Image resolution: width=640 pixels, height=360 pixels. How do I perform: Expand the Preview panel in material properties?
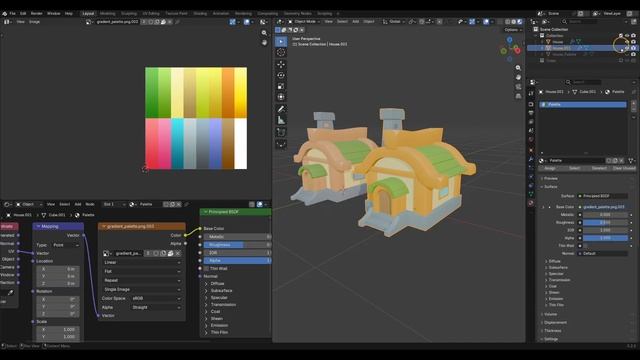(550, 178)
